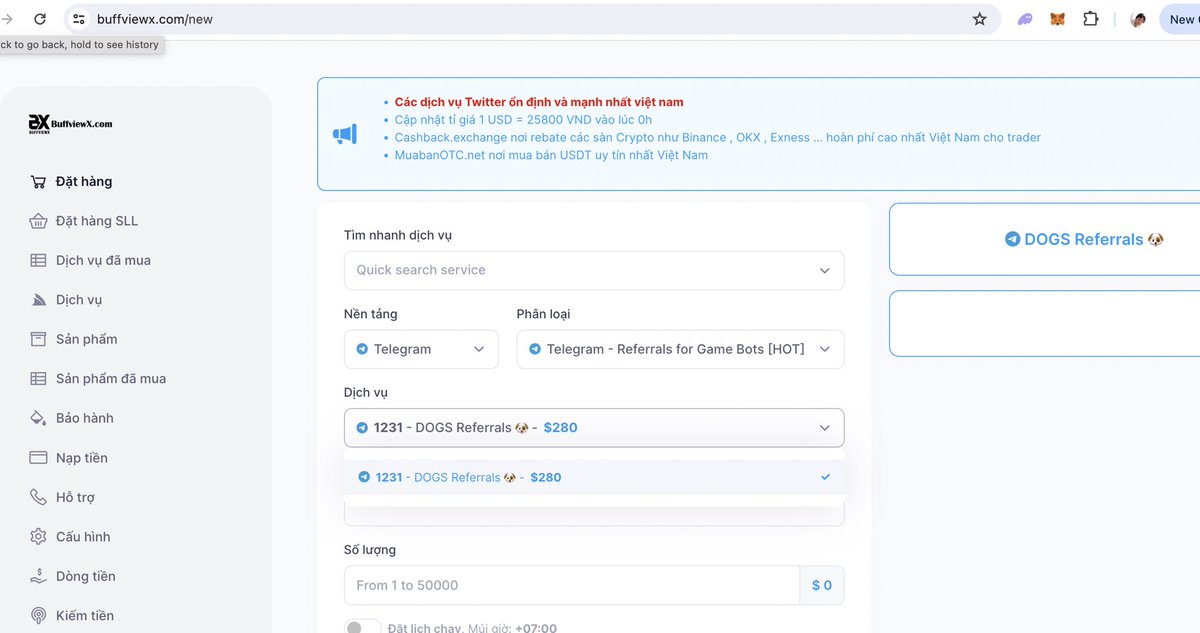The image size is (1200, 633).
Task: Click the Số lượng quantity input field
Action: pyautogui.click(x=572, y=585)
